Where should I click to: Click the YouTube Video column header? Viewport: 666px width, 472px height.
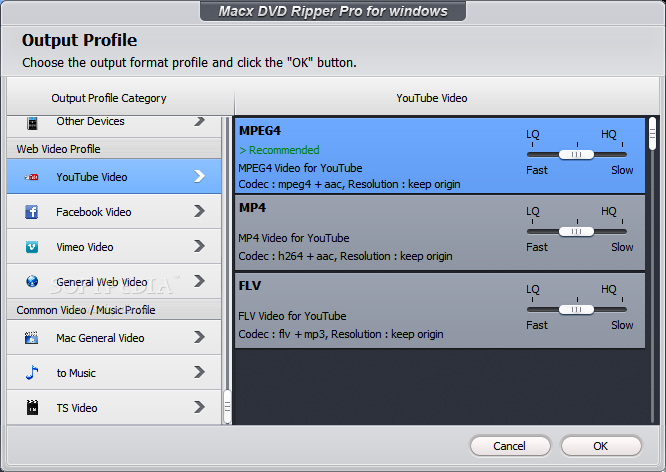pyautogui.click(x=432, y=98)
